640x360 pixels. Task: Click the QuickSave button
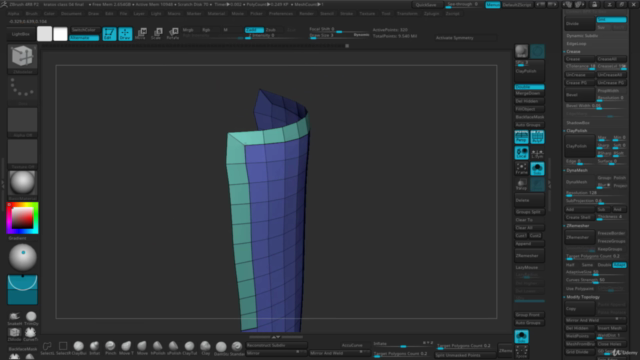point(426,4)
